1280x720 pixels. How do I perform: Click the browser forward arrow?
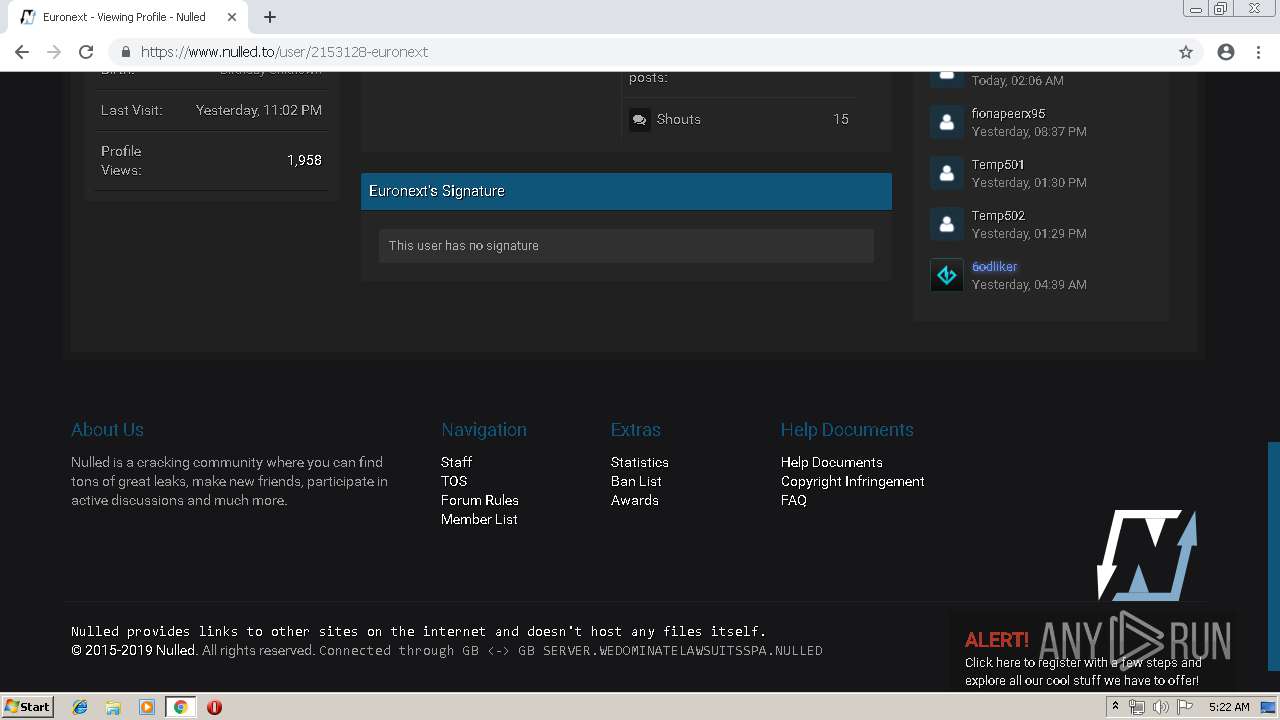54,52
